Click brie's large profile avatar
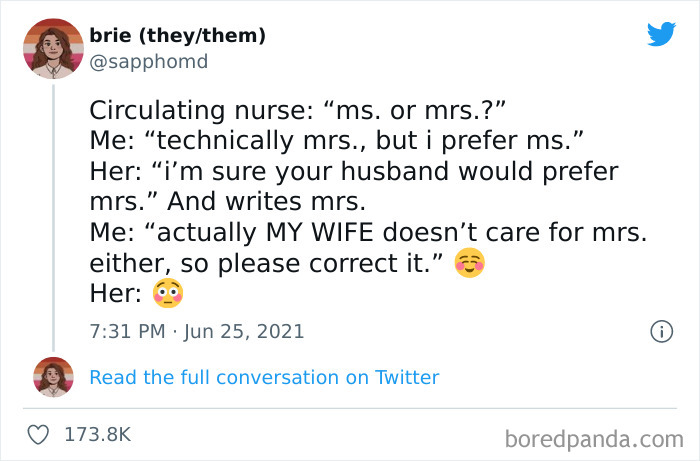This screenshot has height=461, width=700. [52, 47]
